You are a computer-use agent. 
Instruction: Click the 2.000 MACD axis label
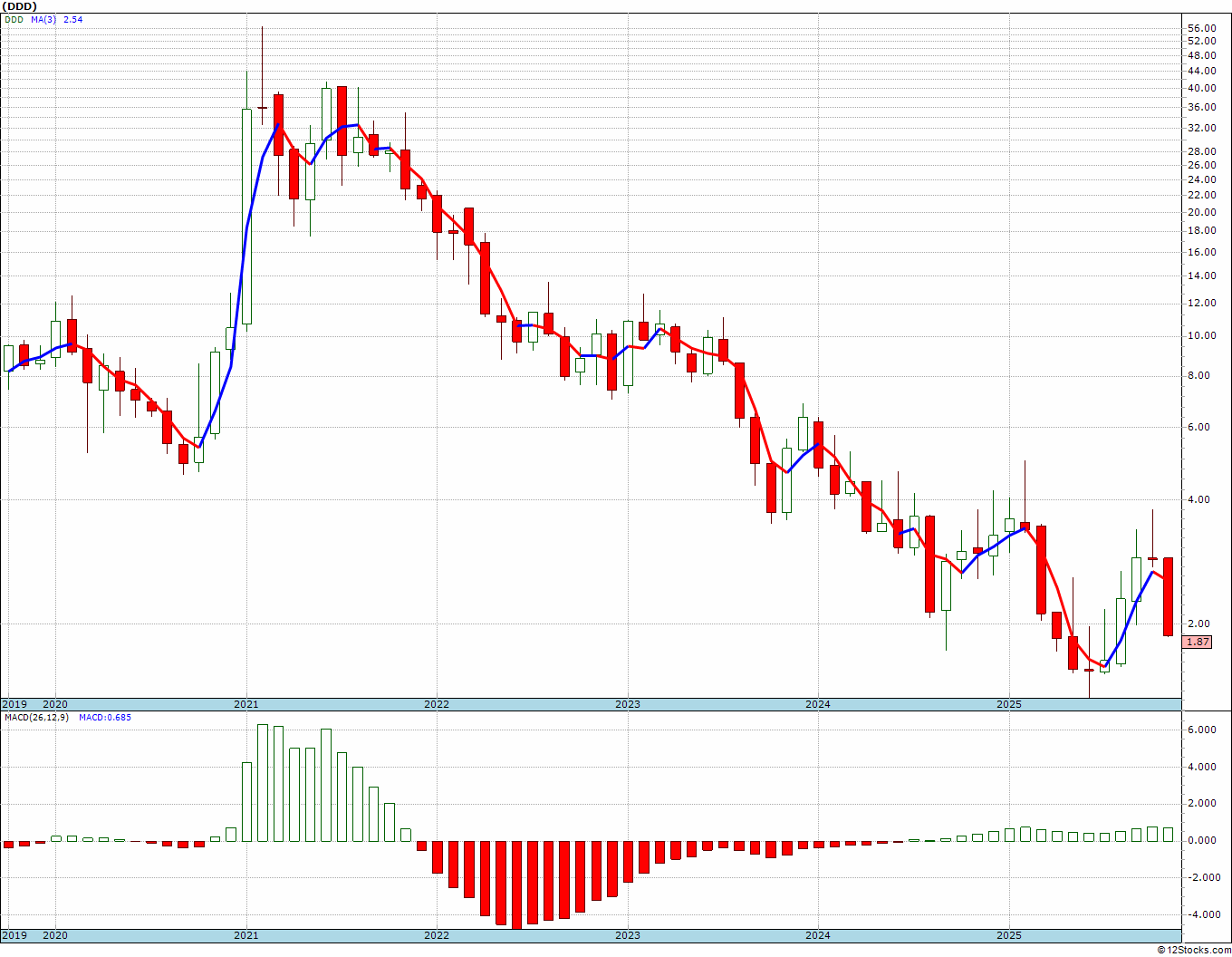1201,803
